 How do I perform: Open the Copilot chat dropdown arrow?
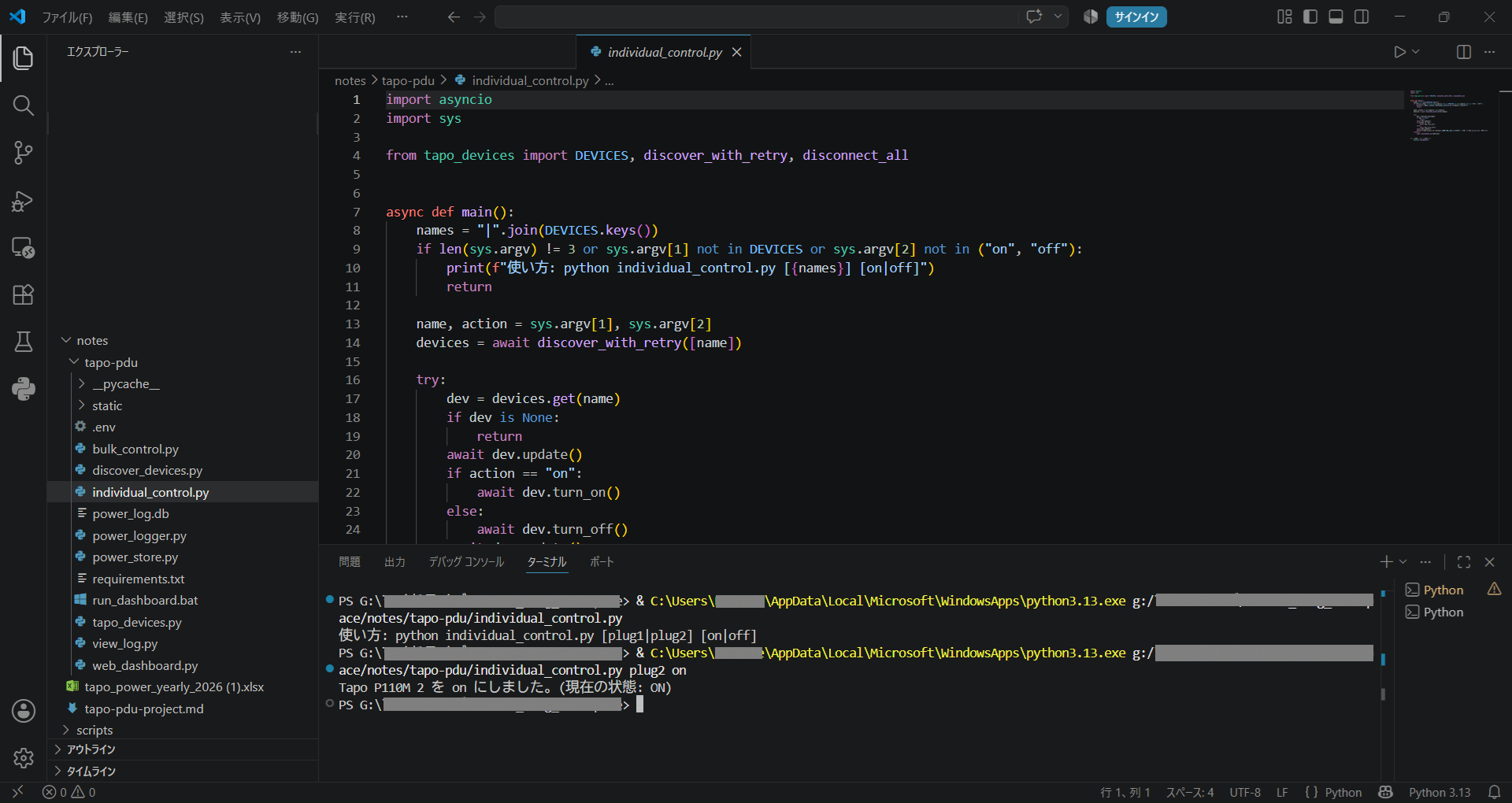pyautogui.click(x=1058, y=17)
